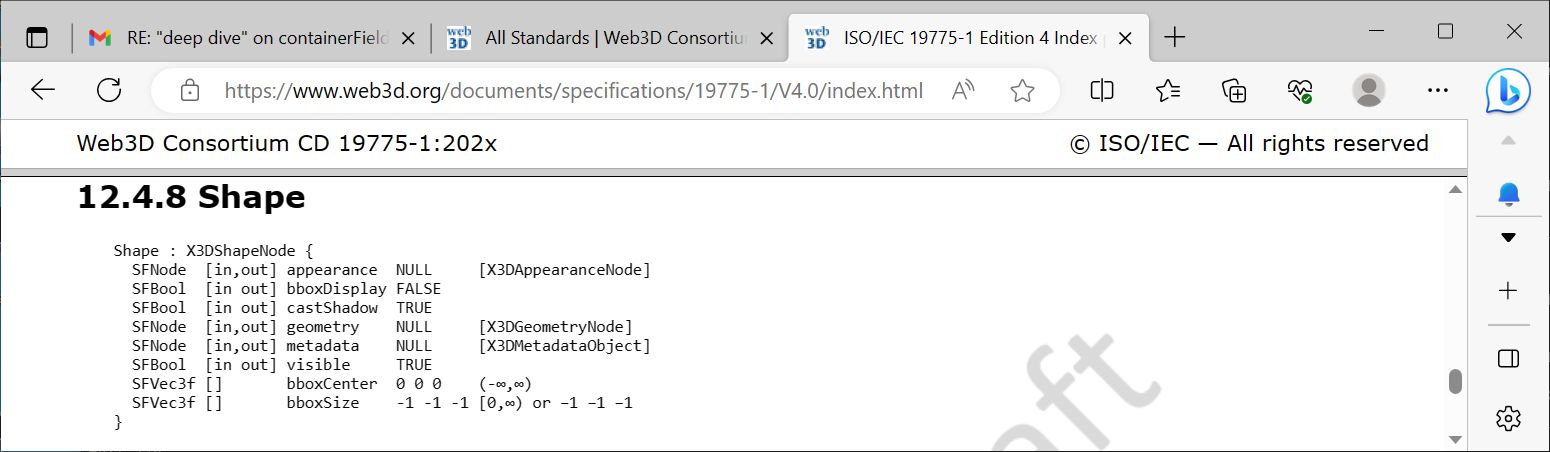Open sidebar settings gear
Image resolution: width=1550 pixels, height=452 pixels.
tap(1509, 417)
